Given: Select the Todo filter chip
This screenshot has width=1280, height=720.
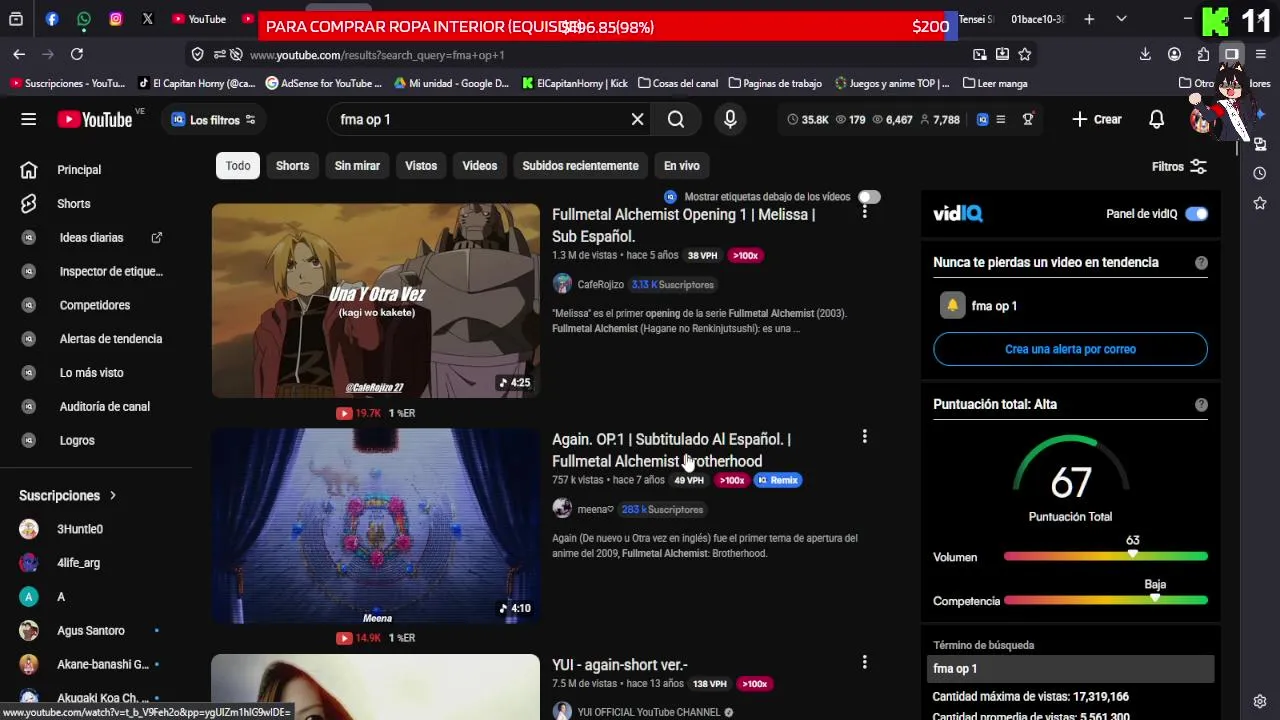Looking at the screenshot, I should tap(238, 166).
